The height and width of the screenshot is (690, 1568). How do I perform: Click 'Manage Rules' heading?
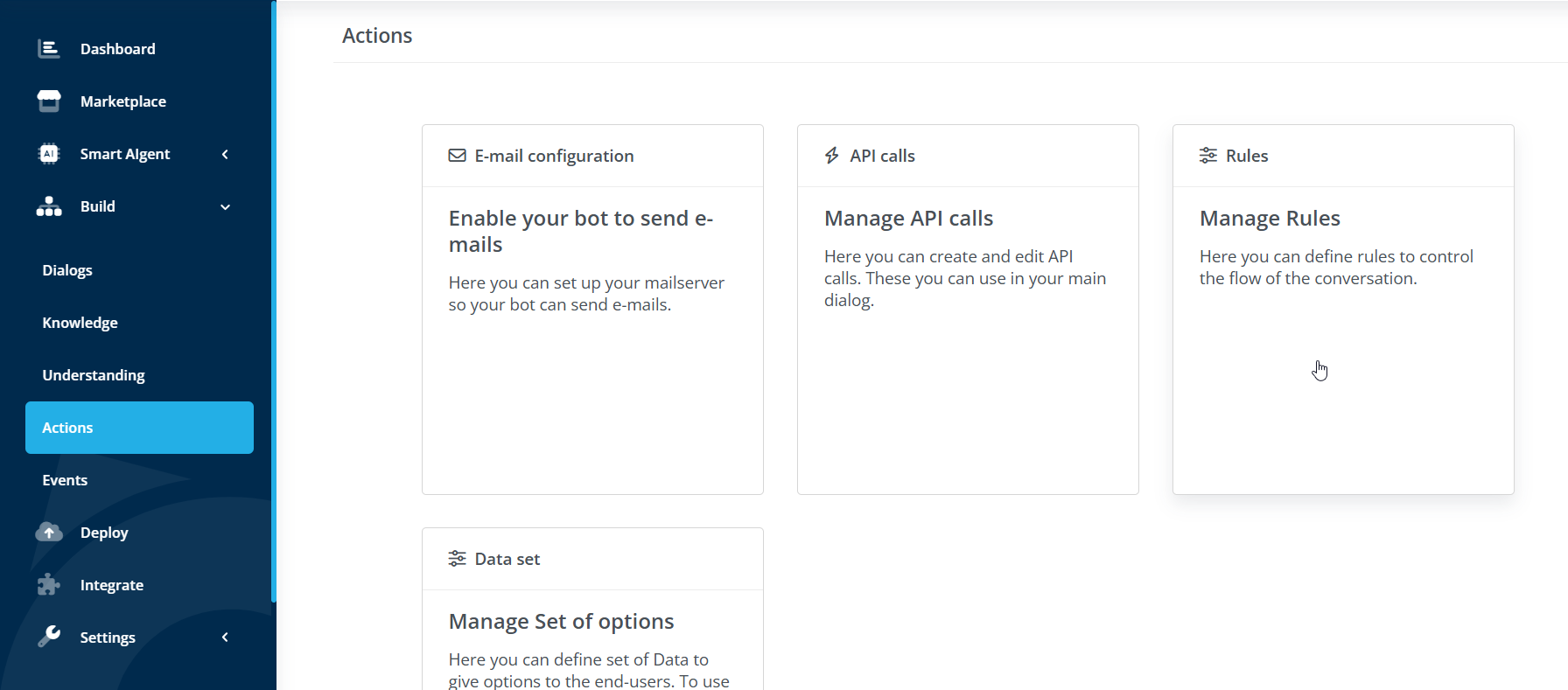1270,218
